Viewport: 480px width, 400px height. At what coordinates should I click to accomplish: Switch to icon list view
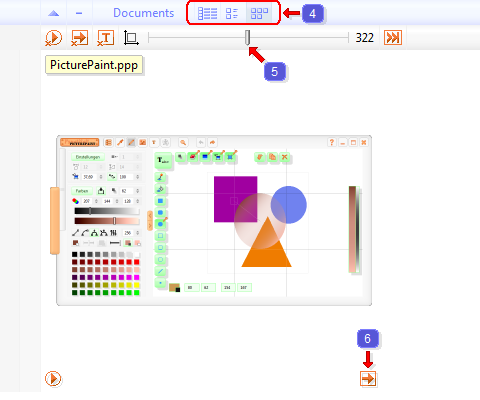tap(232, 14)
